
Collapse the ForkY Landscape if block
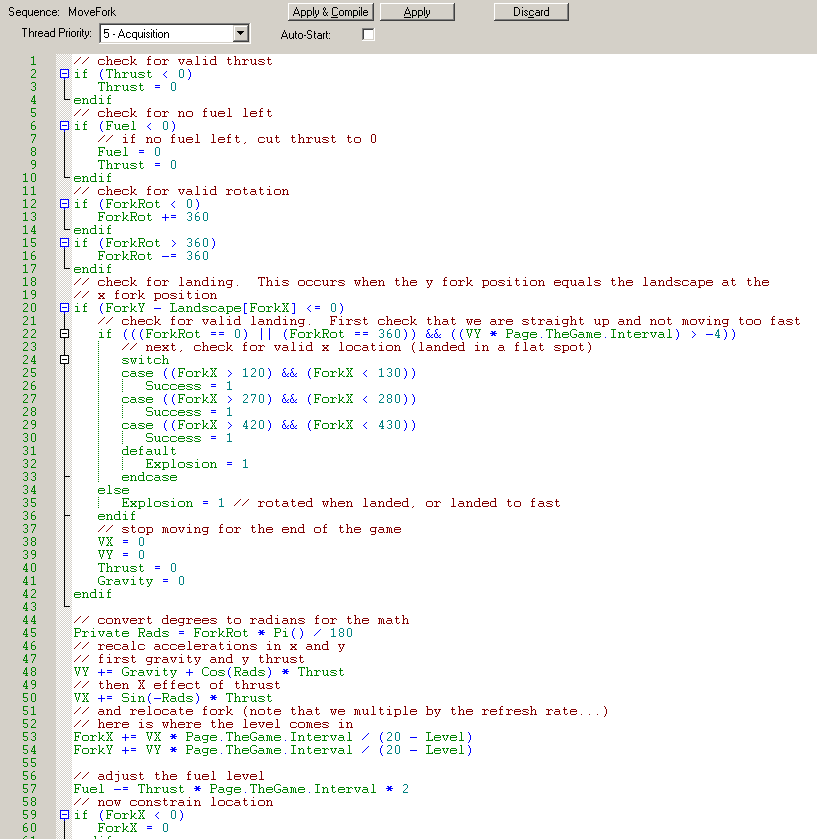point(64,308)
